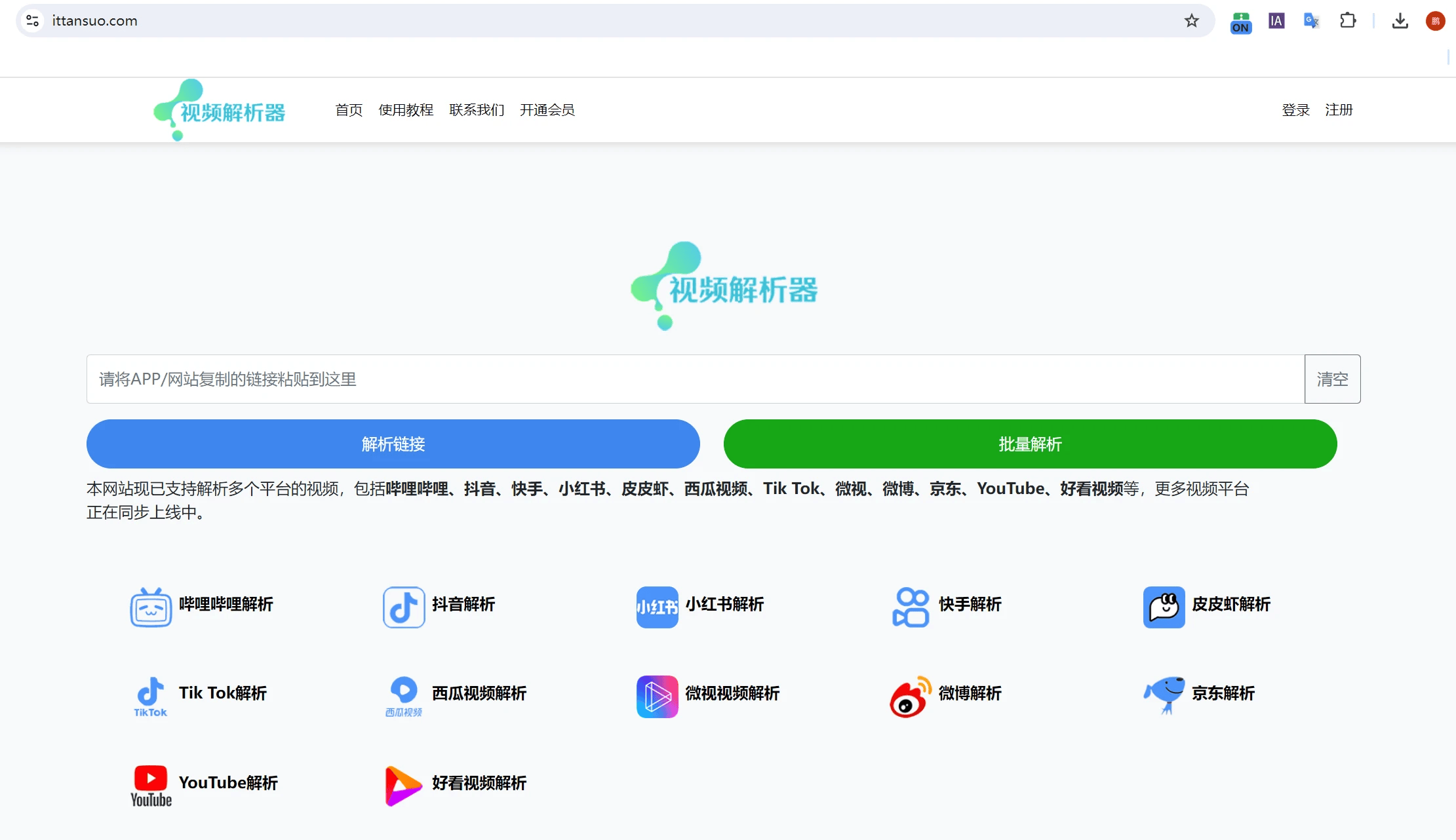Click the TikTok logo icon

tap(151, 697)
